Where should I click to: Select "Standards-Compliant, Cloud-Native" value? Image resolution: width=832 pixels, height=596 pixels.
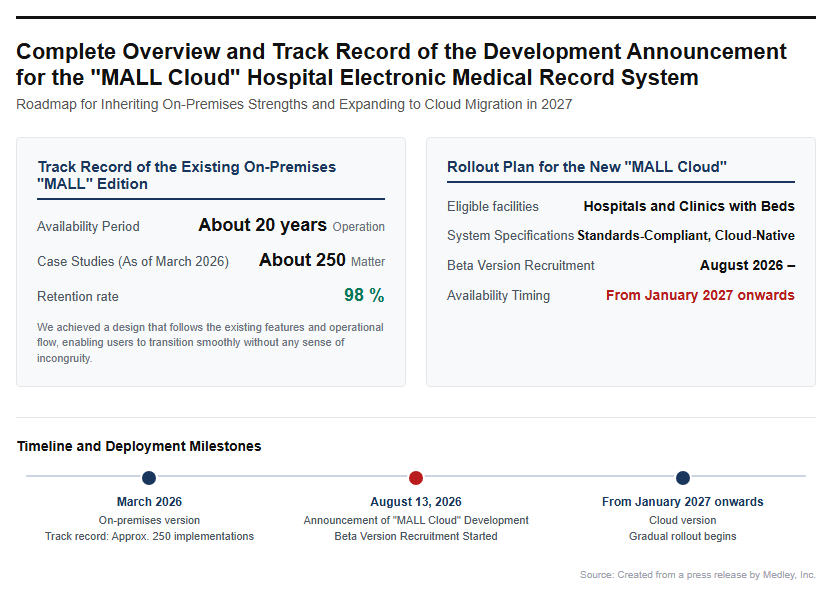686,236
